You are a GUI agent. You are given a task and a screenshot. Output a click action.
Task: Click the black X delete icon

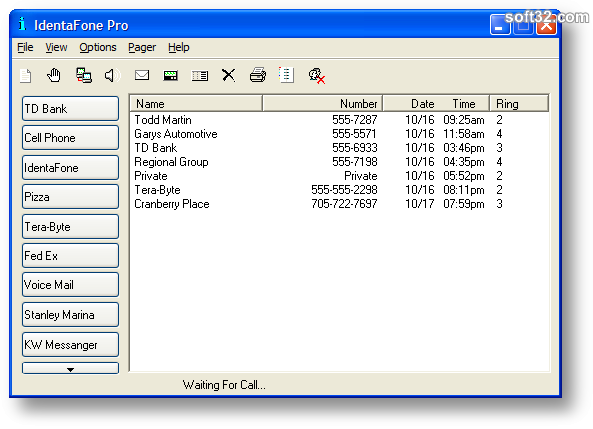point(228,75)
